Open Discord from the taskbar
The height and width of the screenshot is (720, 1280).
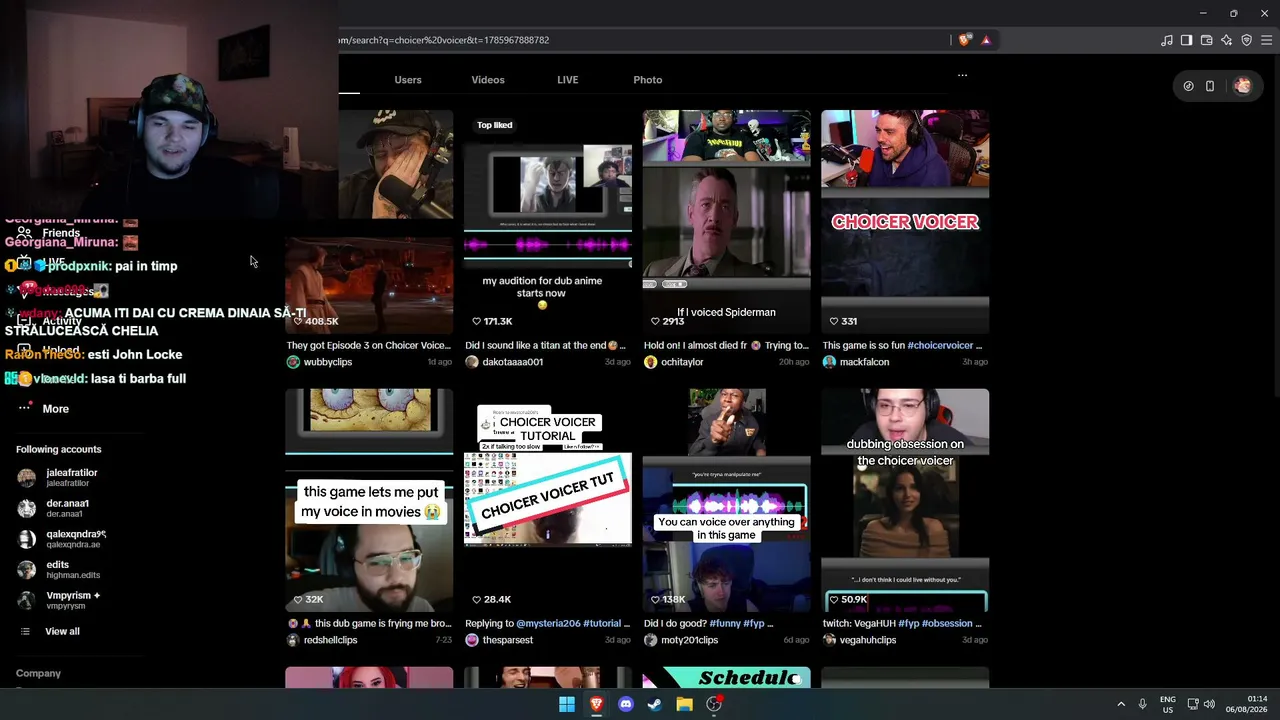[626, 704]
